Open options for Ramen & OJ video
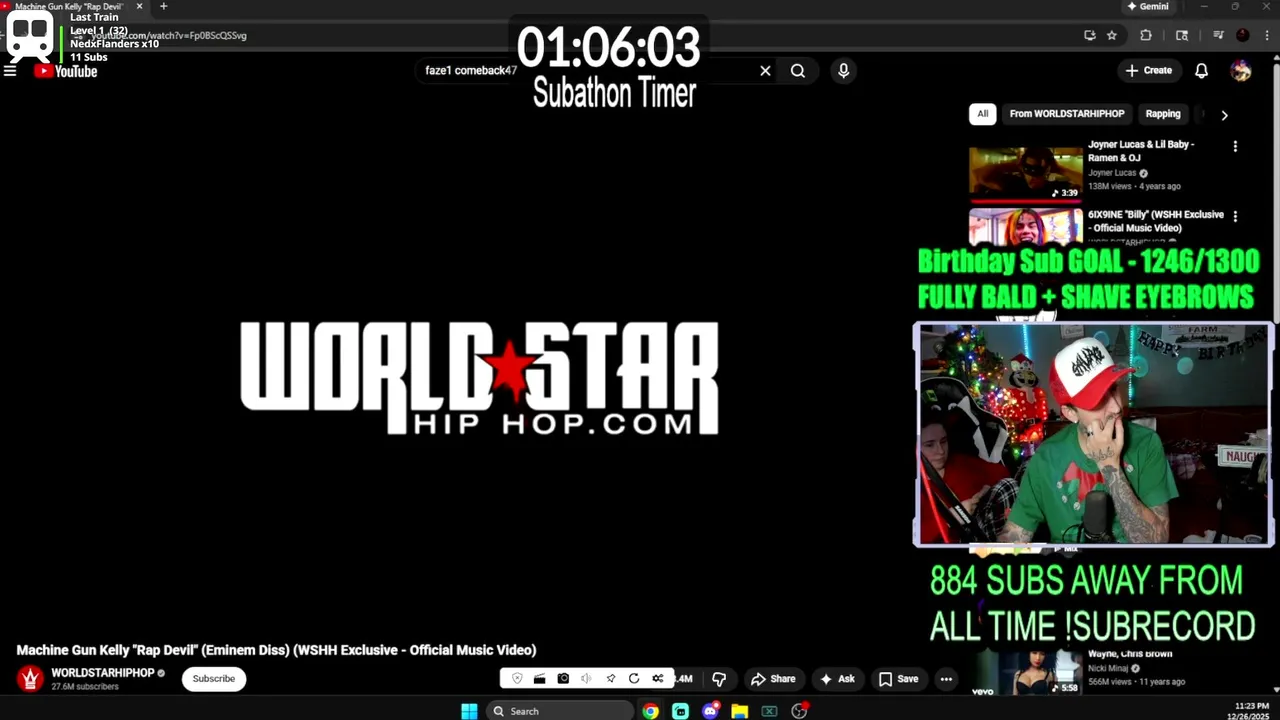 [x=1235, y=146]
